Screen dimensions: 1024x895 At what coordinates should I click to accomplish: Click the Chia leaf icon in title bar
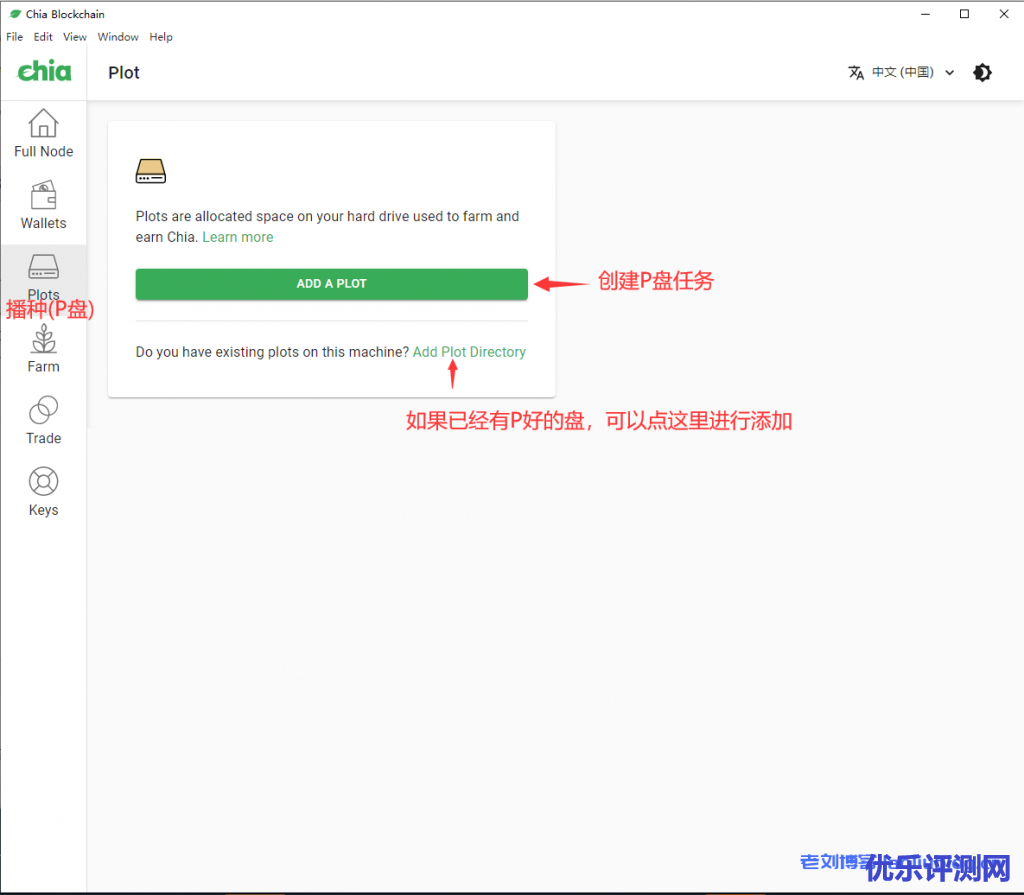pyautogui.click(x=15, y=14)
